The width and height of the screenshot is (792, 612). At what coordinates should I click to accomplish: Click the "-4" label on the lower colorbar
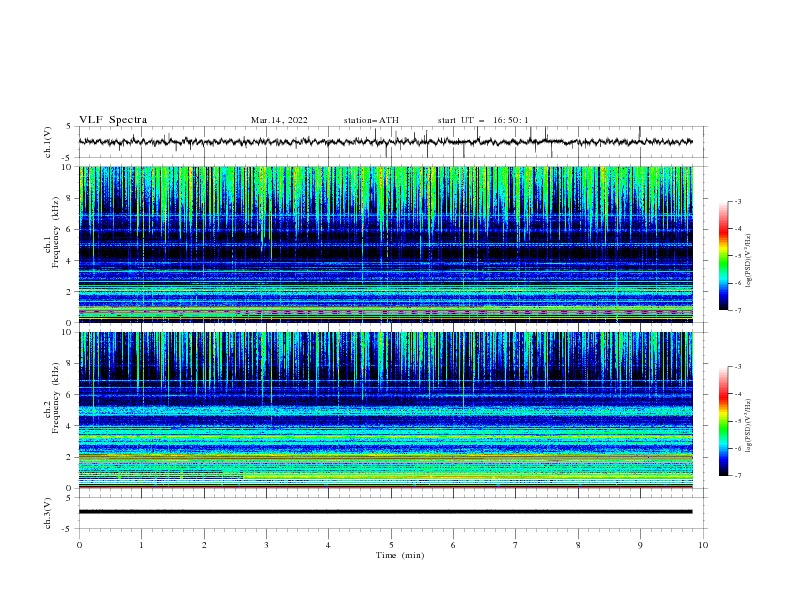coord(737,394)
